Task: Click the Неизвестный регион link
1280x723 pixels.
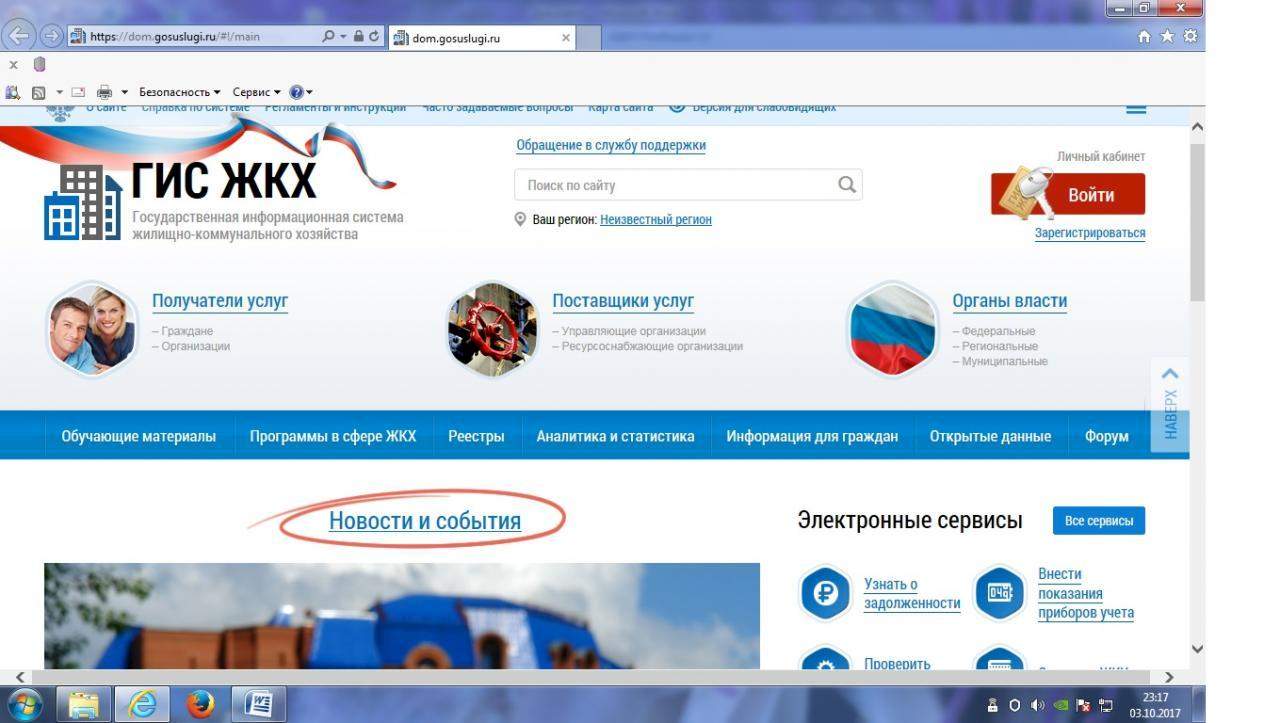Action: coord(656,219)
